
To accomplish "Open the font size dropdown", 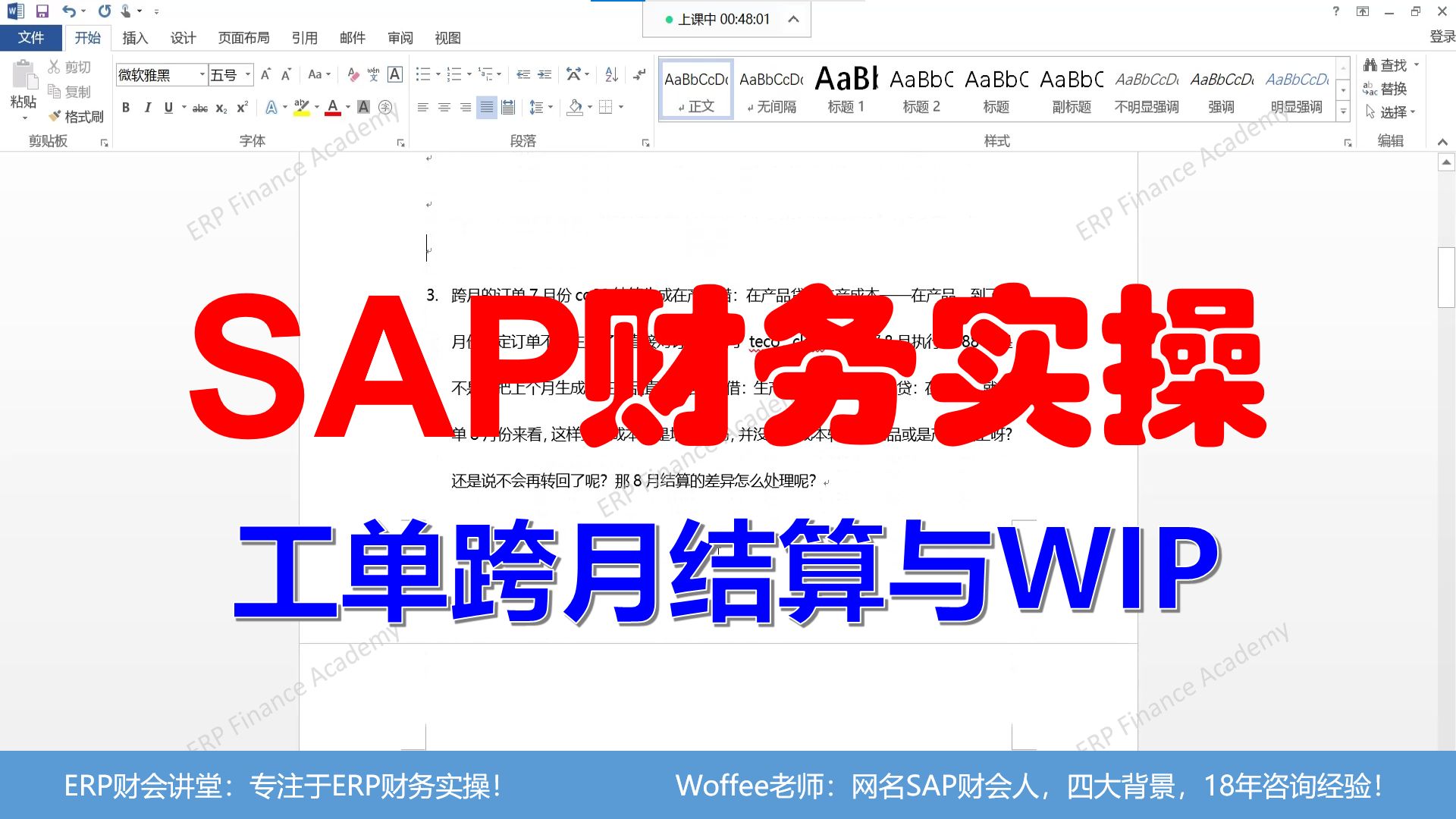I will (x=248, y=74).
